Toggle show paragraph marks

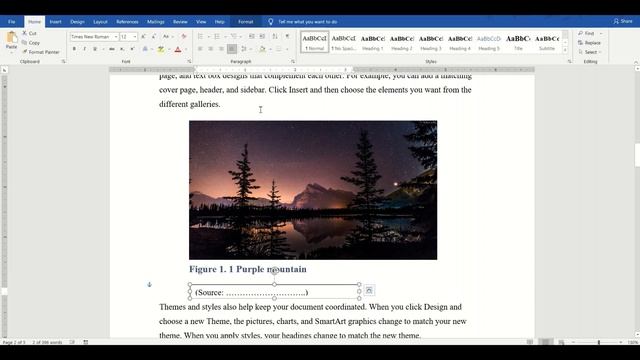coord(288,37)
